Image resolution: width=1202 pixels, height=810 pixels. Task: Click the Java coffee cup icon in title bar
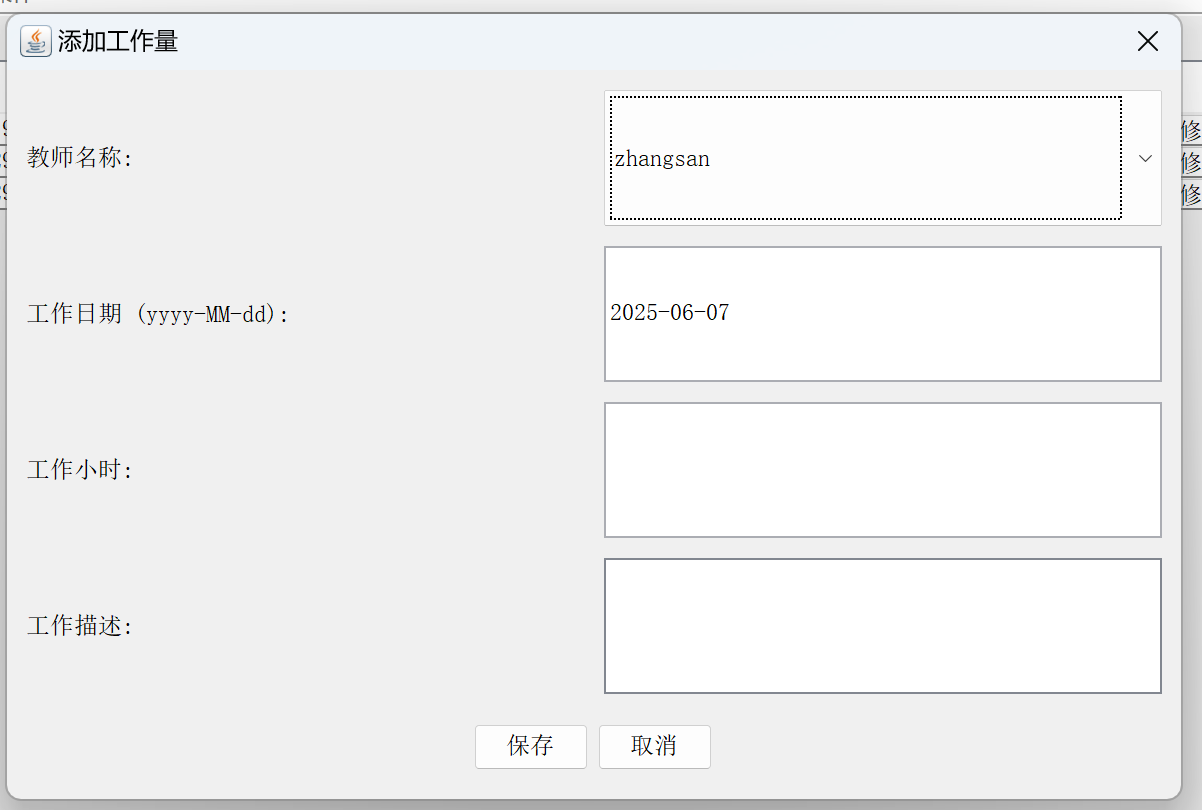pyautogui.click(x=36, y=41)
